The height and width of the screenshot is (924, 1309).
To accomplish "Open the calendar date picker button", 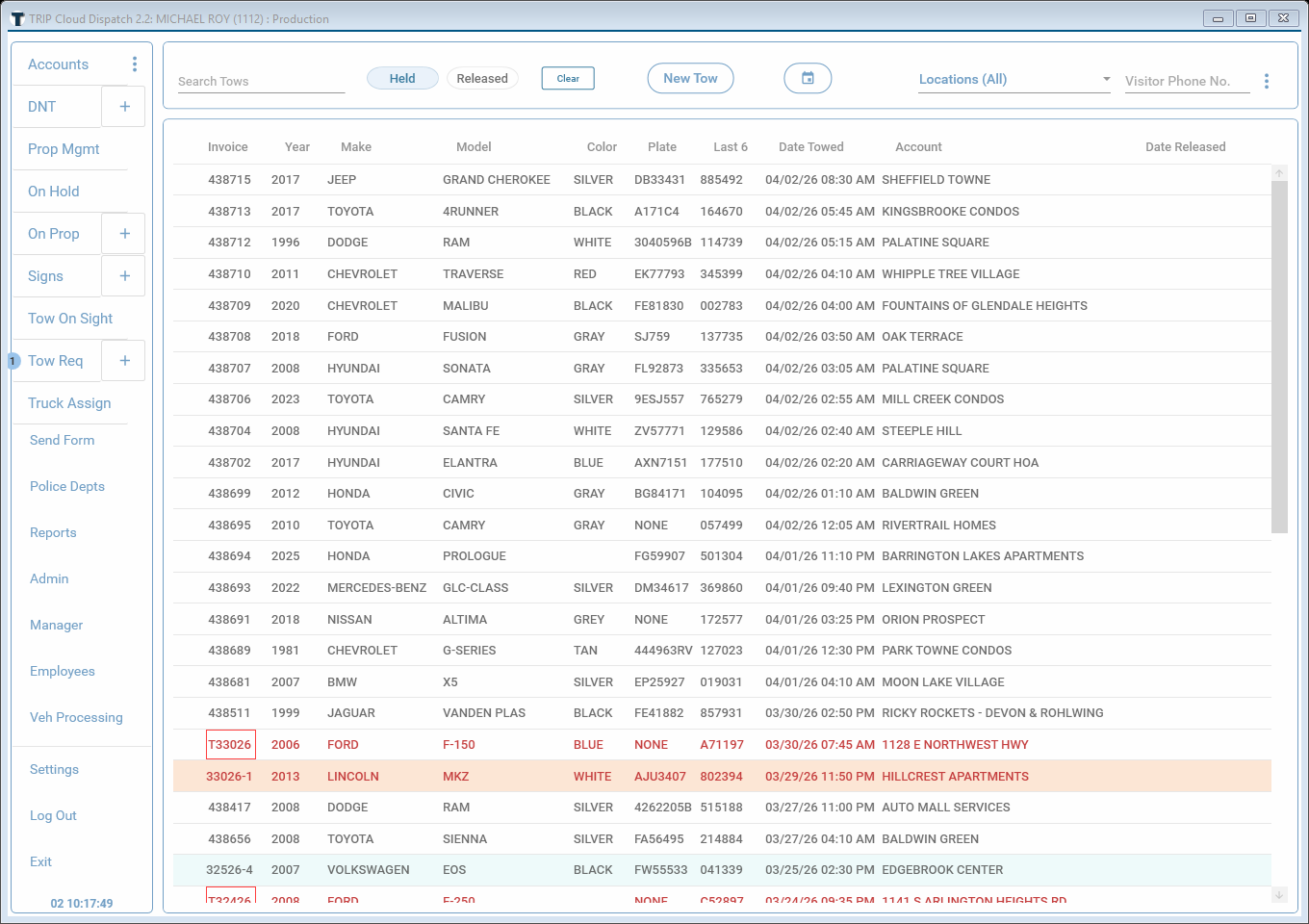I will [808, 79].
